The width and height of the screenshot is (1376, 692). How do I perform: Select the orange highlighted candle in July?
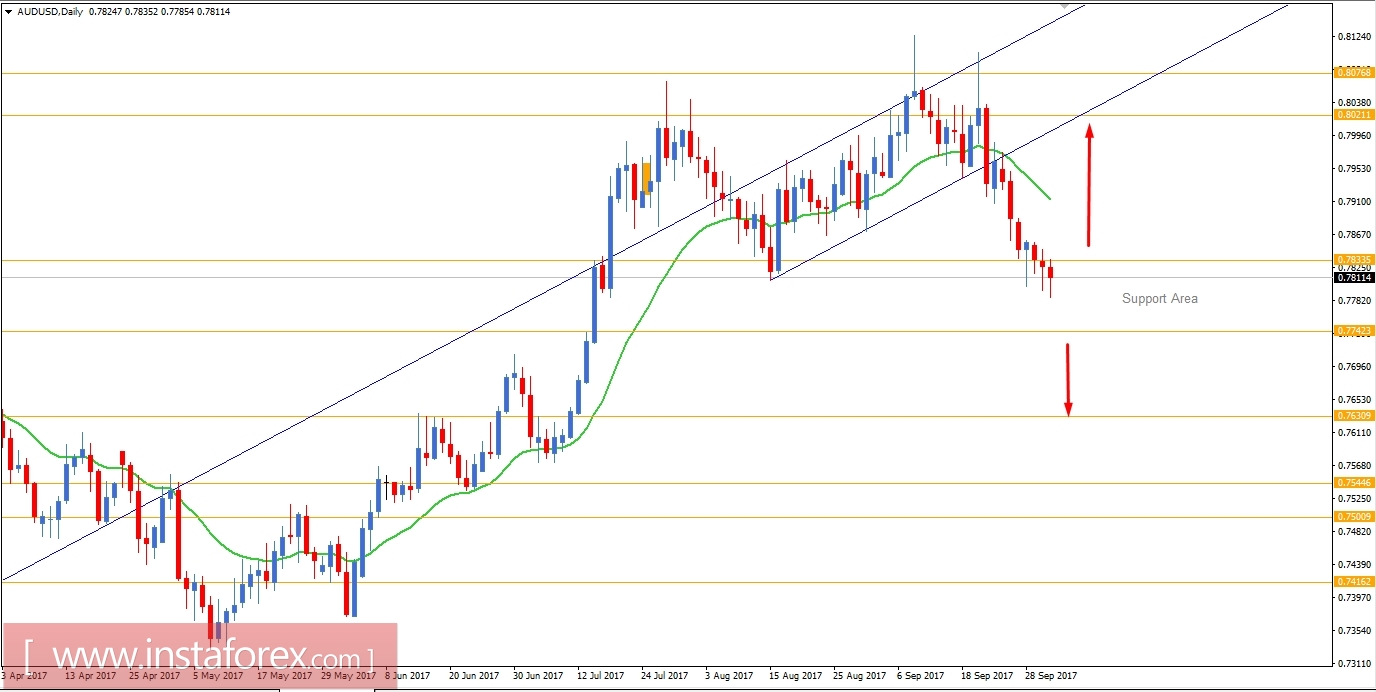click(x=645, y=176)
